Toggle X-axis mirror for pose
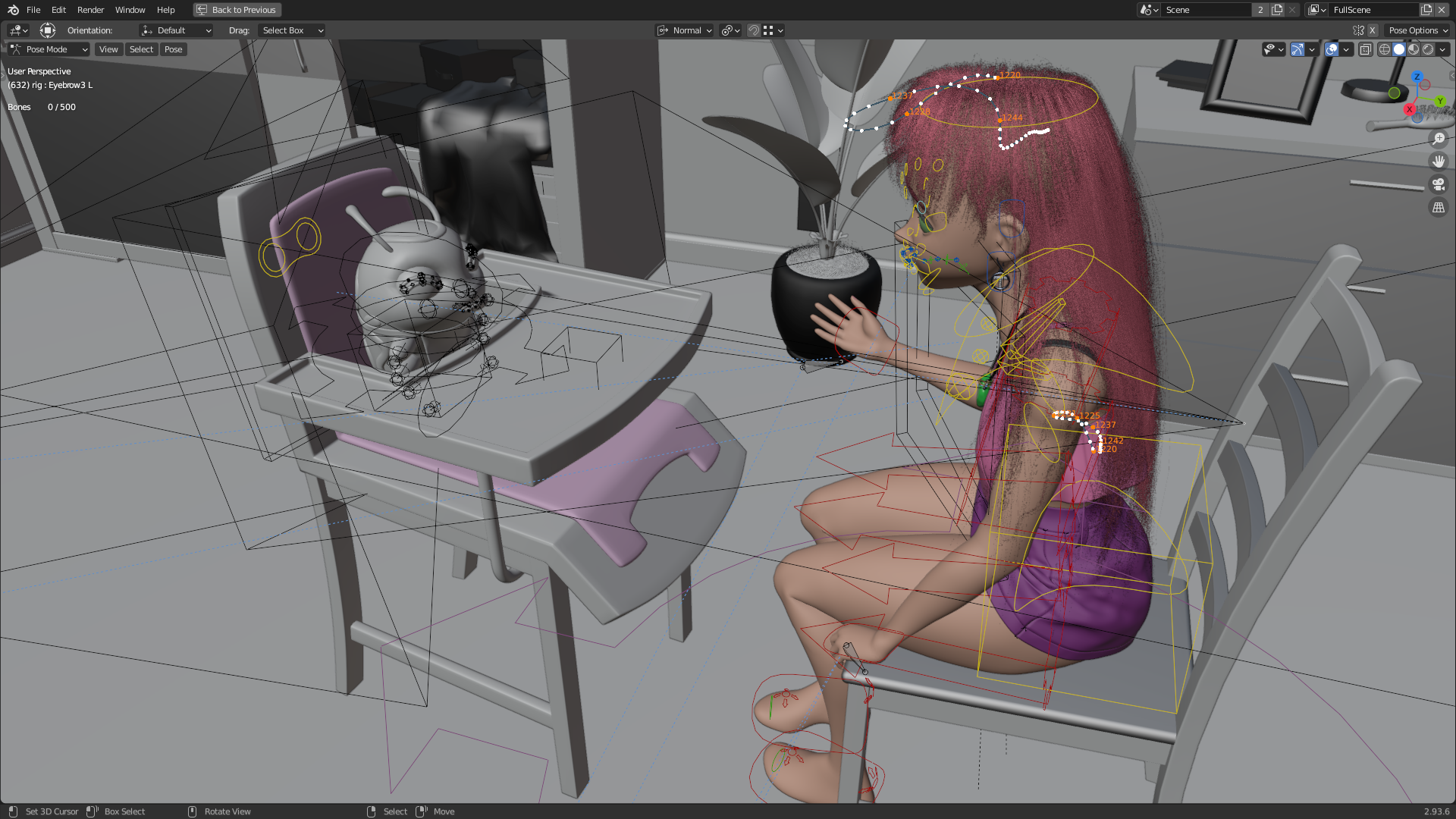This screenshot has height=819, width=1456. (x=1372, y=30)
